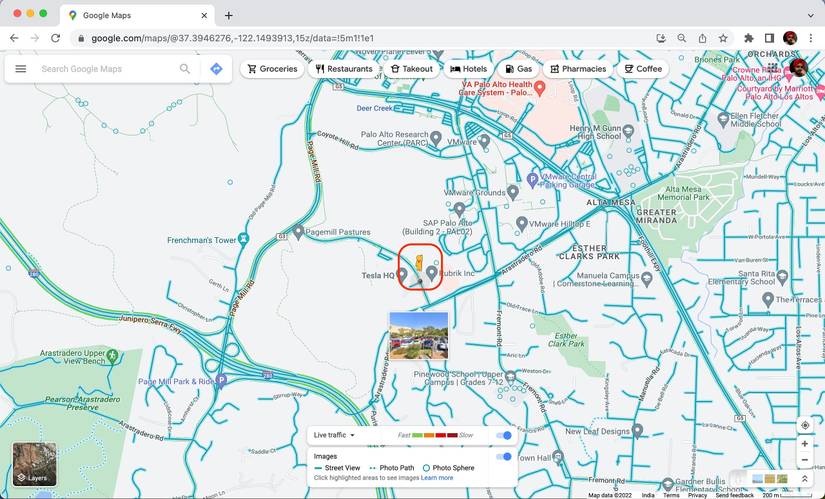The height and width of the screenshot is (499, 825).
Task: Open Chrome three-dot menu
Action: 811,38
